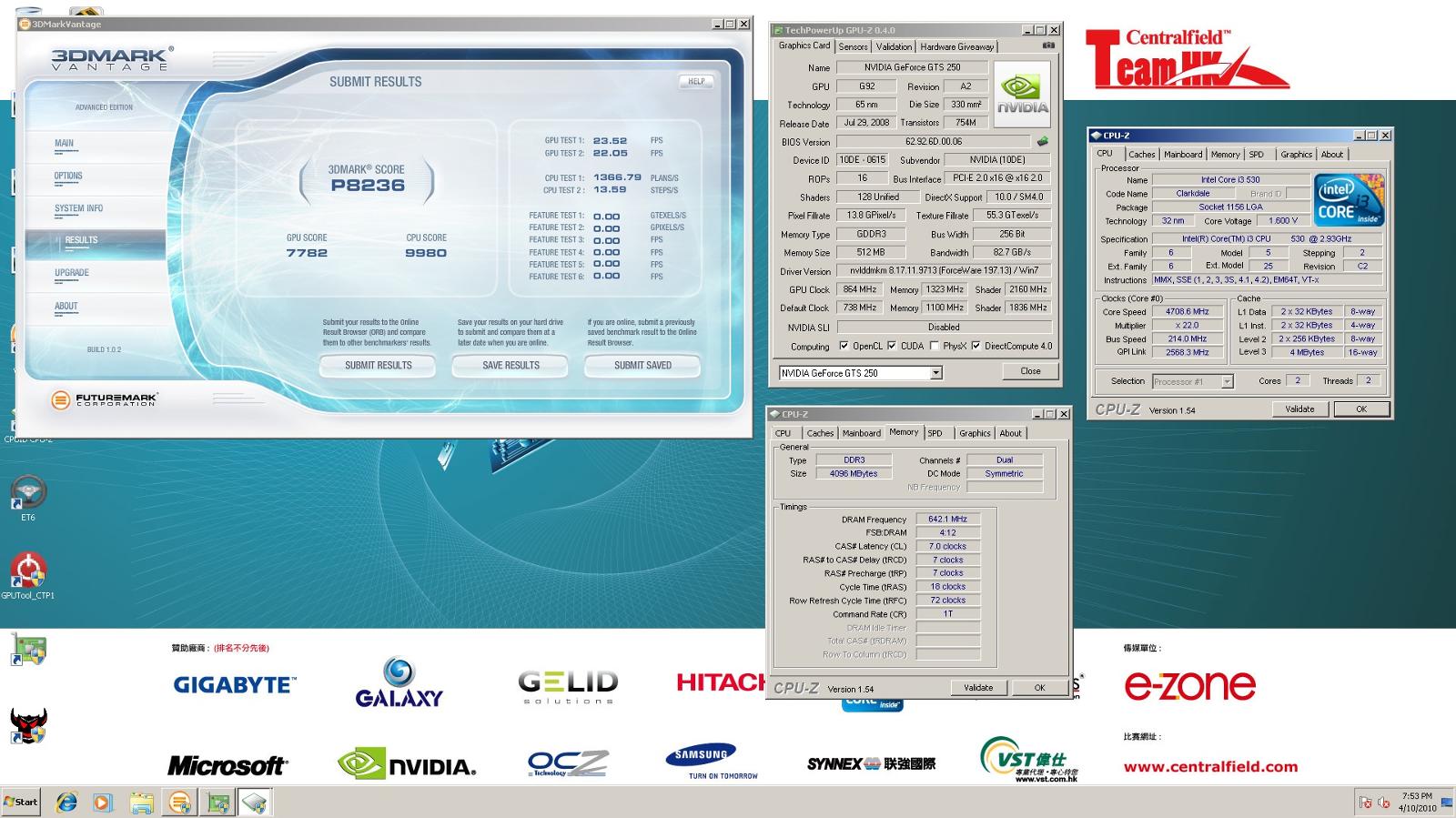1456x818 pixels.
Task: Open SYSTEM INFO section in 3DMark Vantage
Action: point(78,208)
